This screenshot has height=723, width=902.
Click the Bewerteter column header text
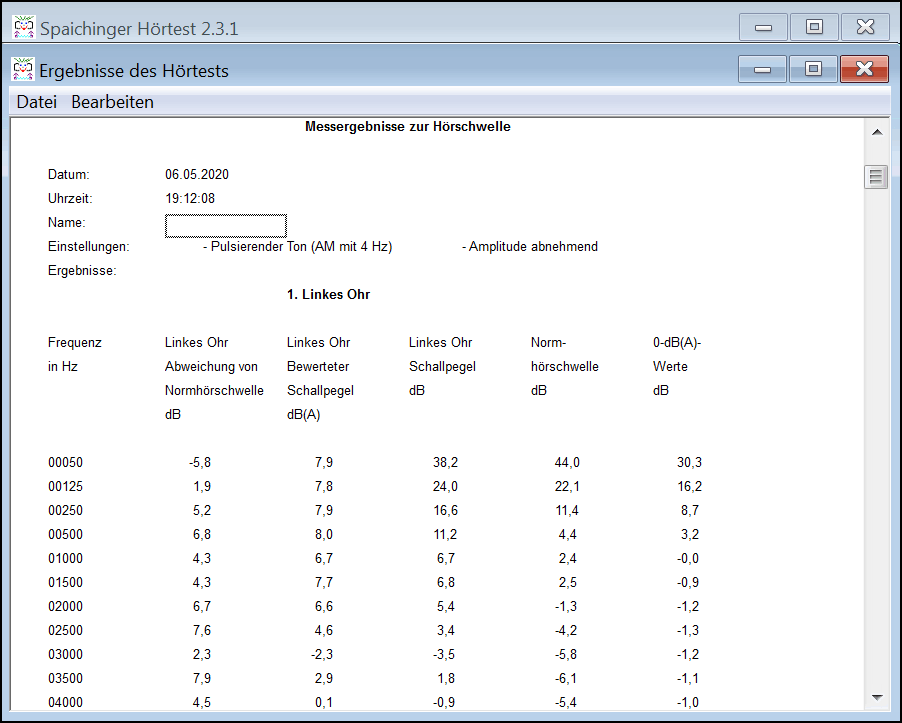pyautogui.click(x=318, y=366)
